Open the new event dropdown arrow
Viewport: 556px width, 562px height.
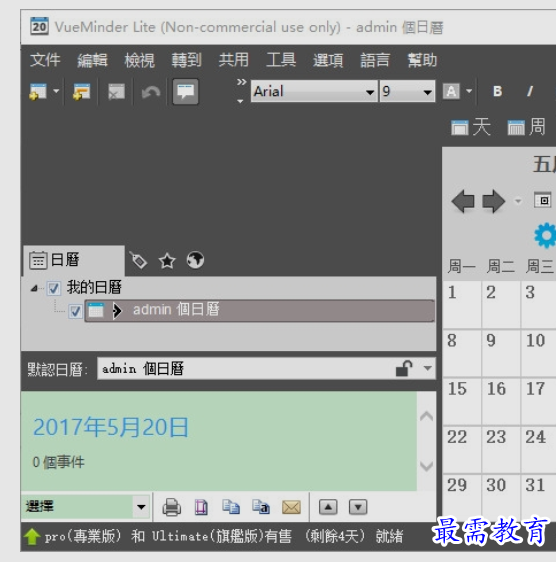click(56, 91)
